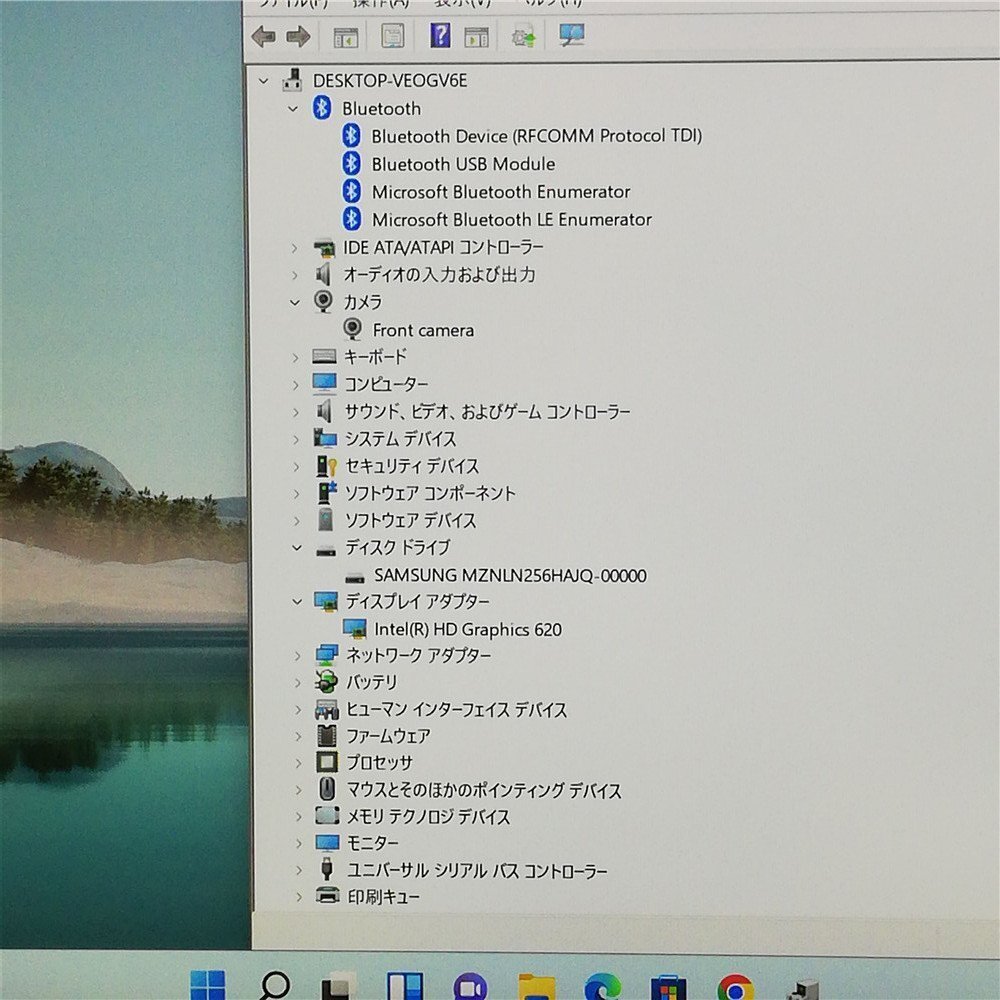Select Bluetooth USB Module device

[x=463, y=164]
